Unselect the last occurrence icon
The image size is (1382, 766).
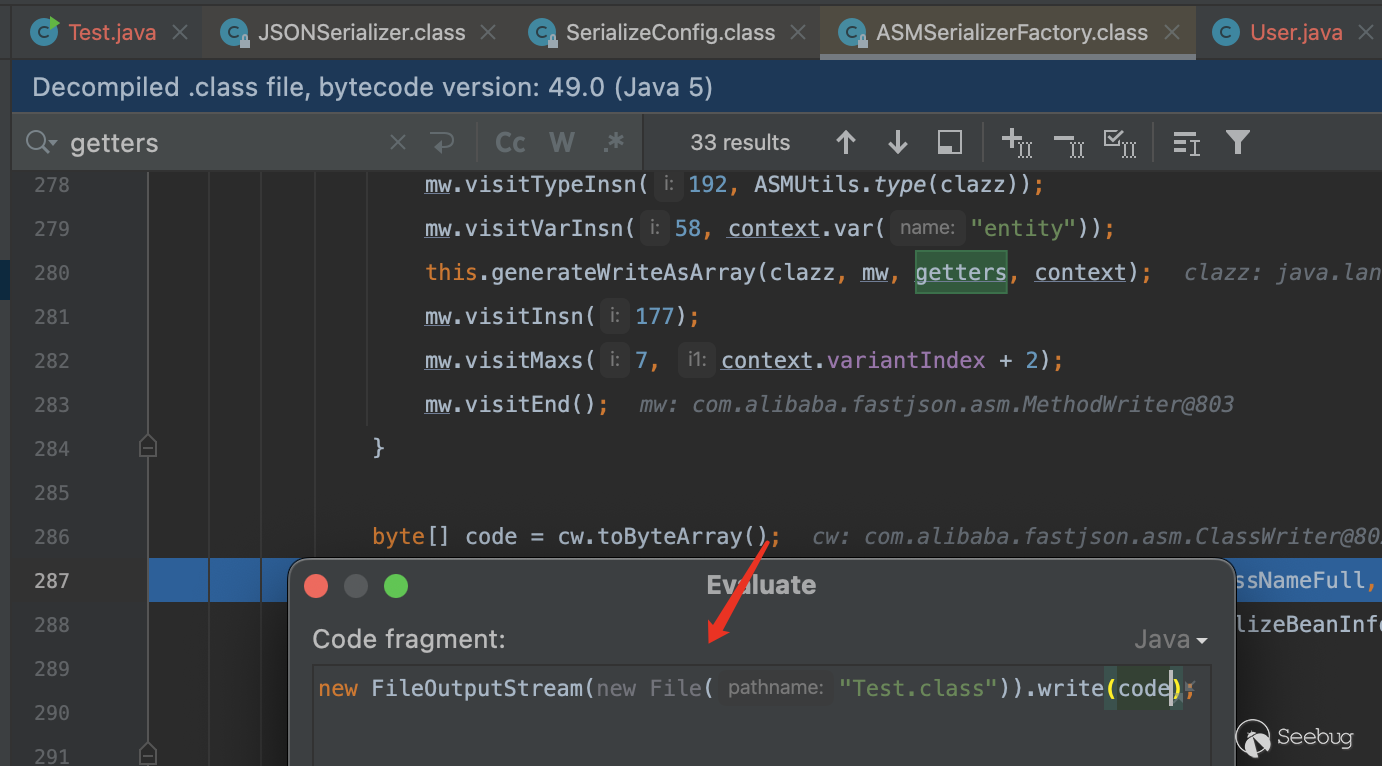coord(1068,143)
